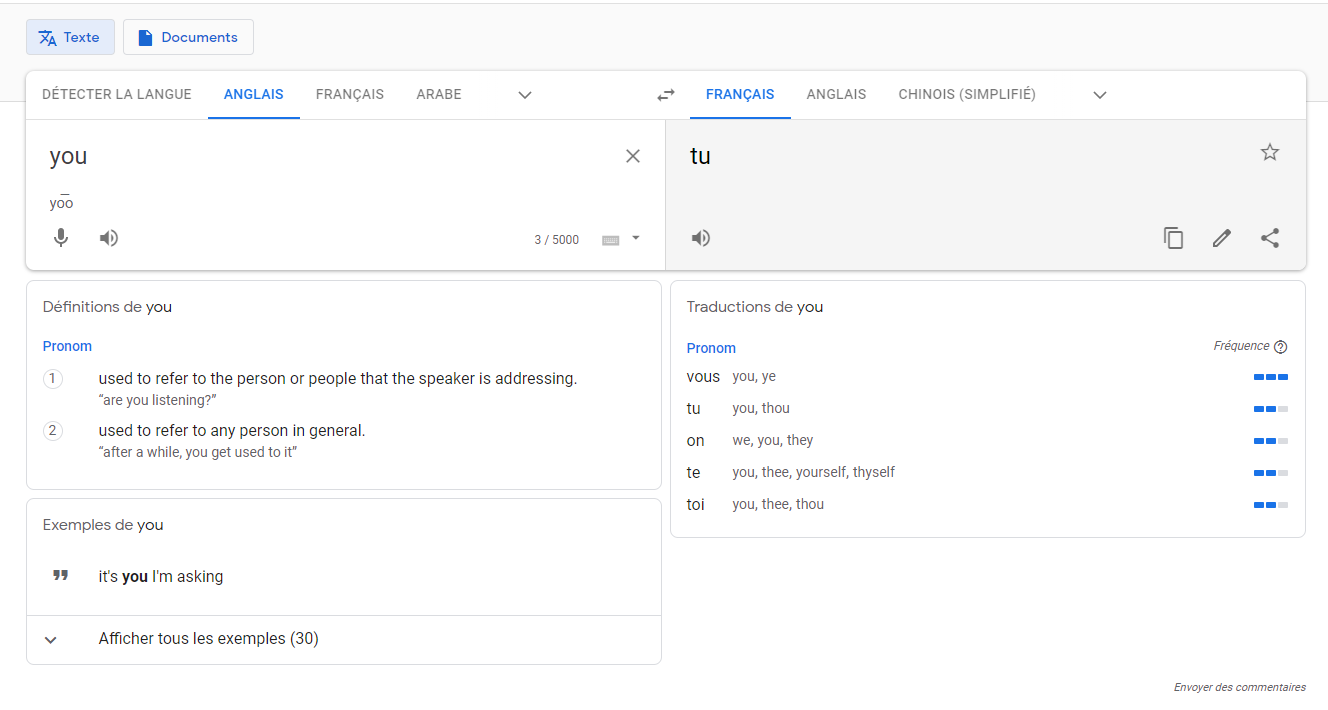Expand more target languages chevron
Viewport: 1328px width, 710px height.
[1100, 95]
